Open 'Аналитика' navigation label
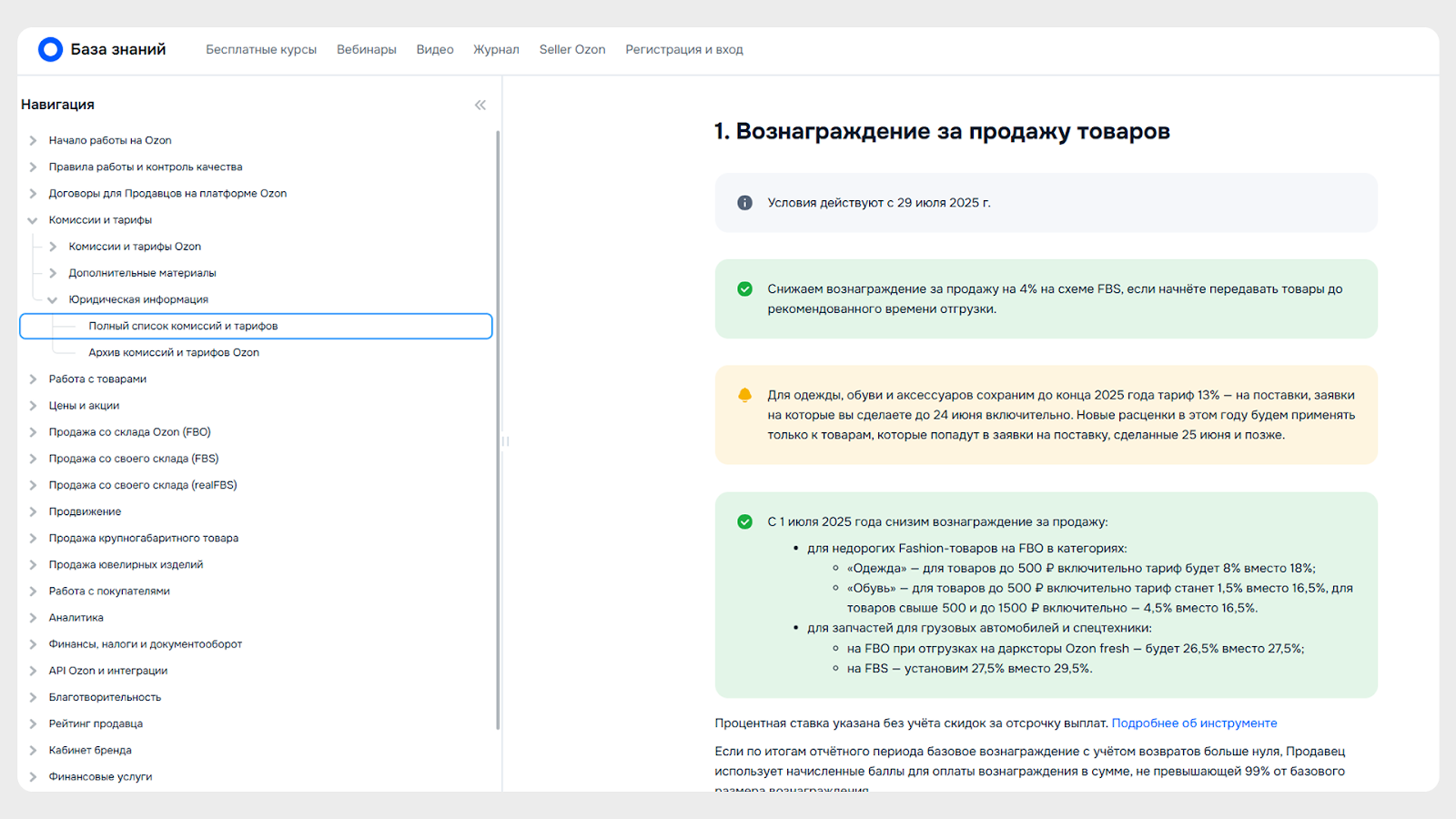The height and width of the screenshot is (819, 1456). tap(76, 617)
